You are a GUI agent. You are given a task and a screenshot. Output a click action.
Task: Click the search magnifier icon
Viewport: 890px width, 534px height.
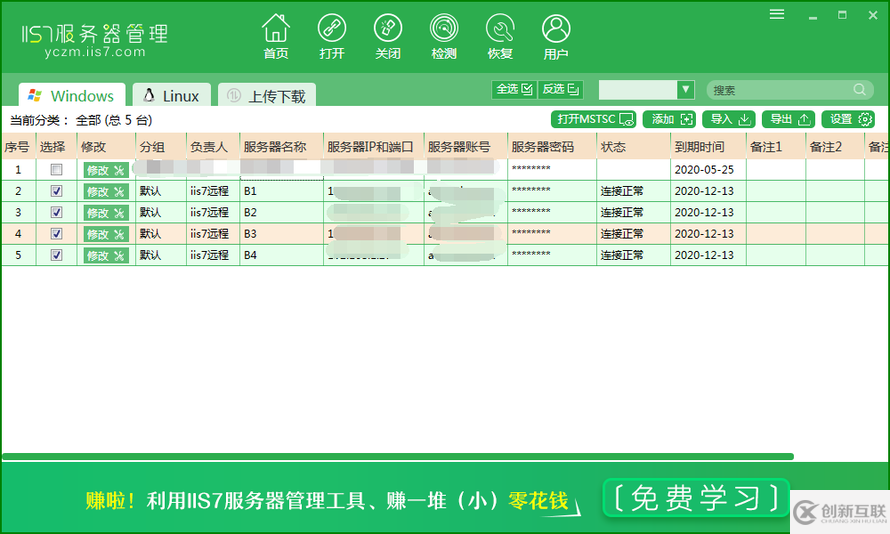(859, 90)
